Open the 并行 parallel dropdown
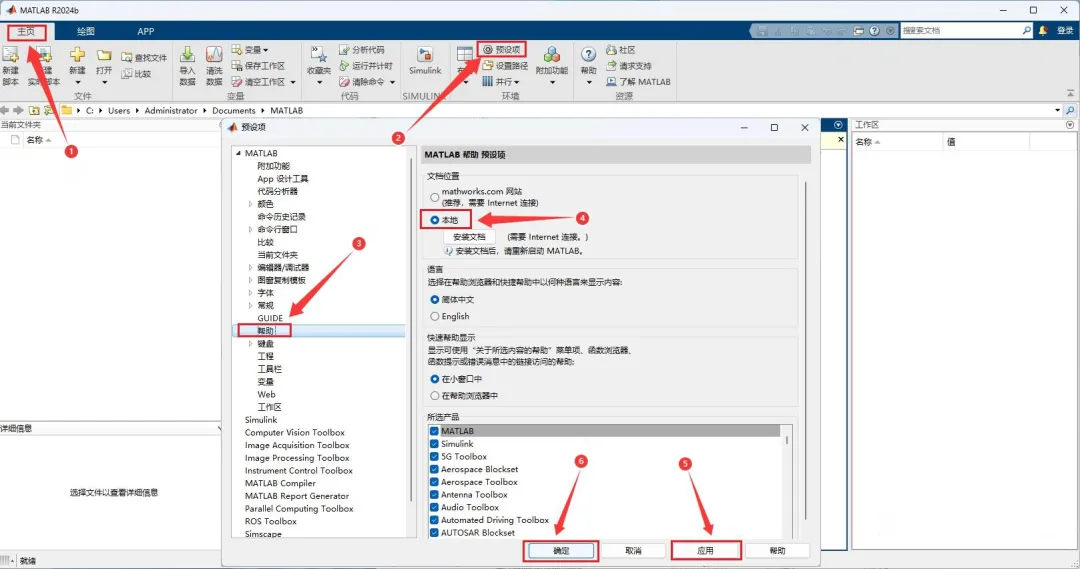This screenshot has width=1080, height=569. pos(517,82)
